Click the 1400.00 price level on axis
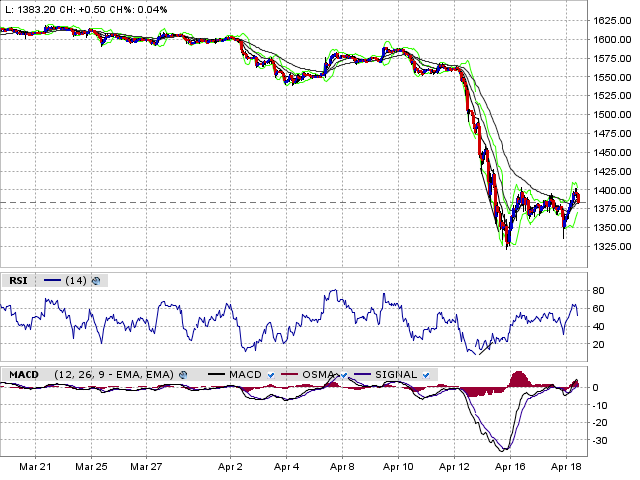This screenshot has width=640, height=480. pyautogui.click(x=610, y=190)
